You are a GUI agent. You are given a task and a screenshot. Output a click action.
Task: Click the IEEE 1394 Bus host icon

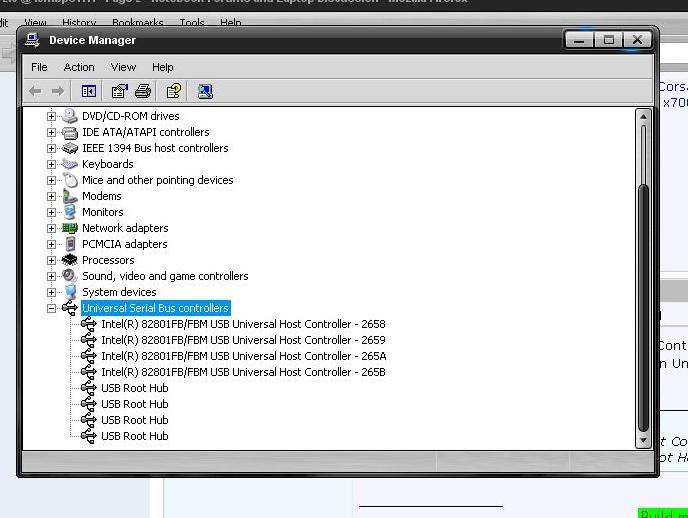click(x=69, y=148)
